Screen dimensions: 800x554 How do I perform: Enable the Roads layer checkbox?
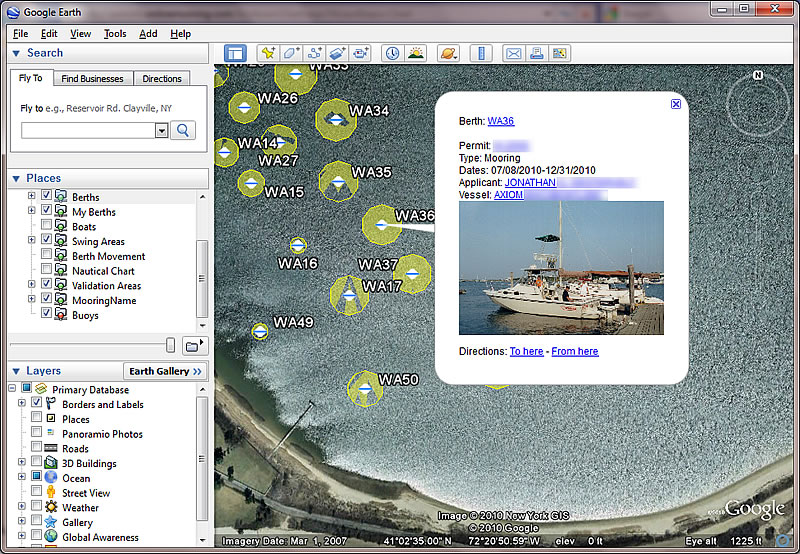(37, 449)
